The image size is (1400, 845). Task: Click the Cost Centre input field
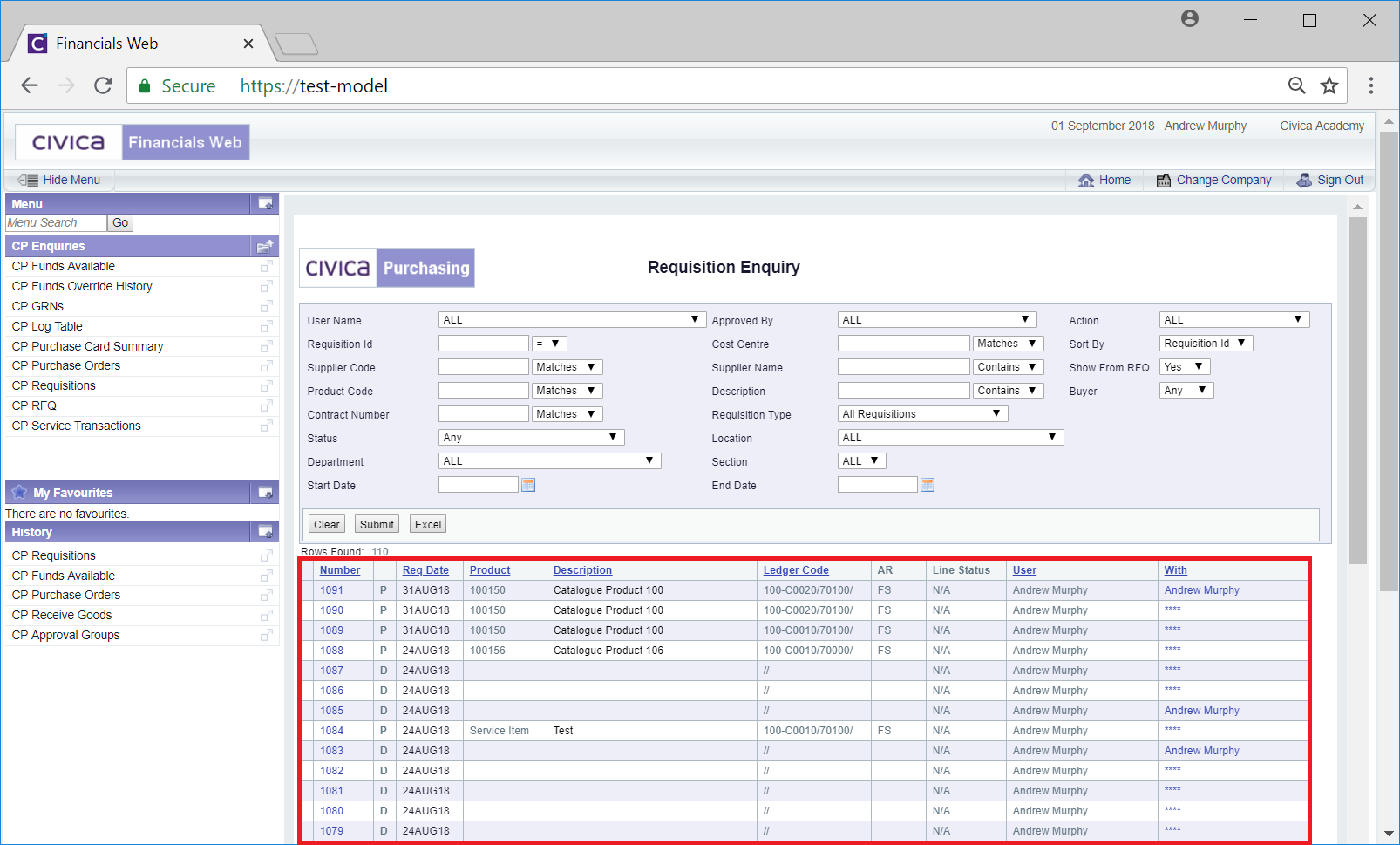point(904,344)
